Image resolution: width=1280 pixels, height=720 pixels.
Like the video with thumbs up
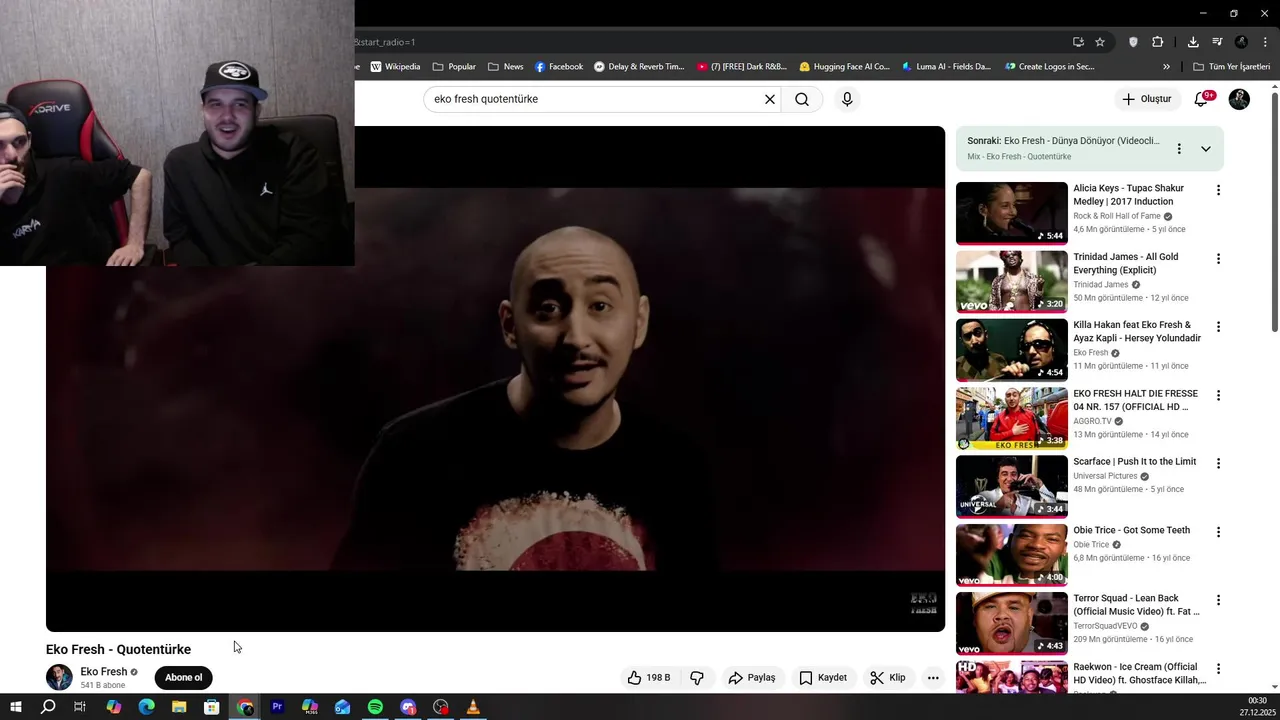pyautogui.click(x=649, y=678)
